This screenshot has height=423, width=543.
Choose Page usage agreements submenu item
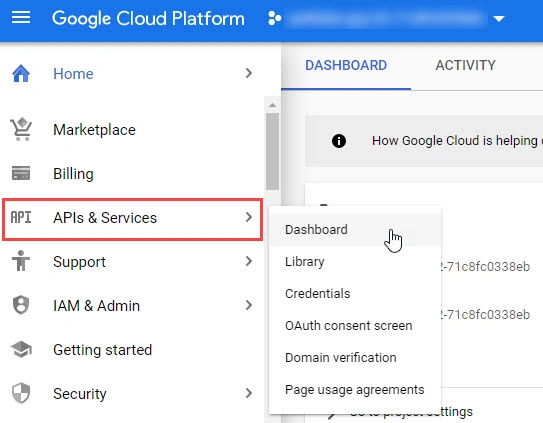point(355,390)
